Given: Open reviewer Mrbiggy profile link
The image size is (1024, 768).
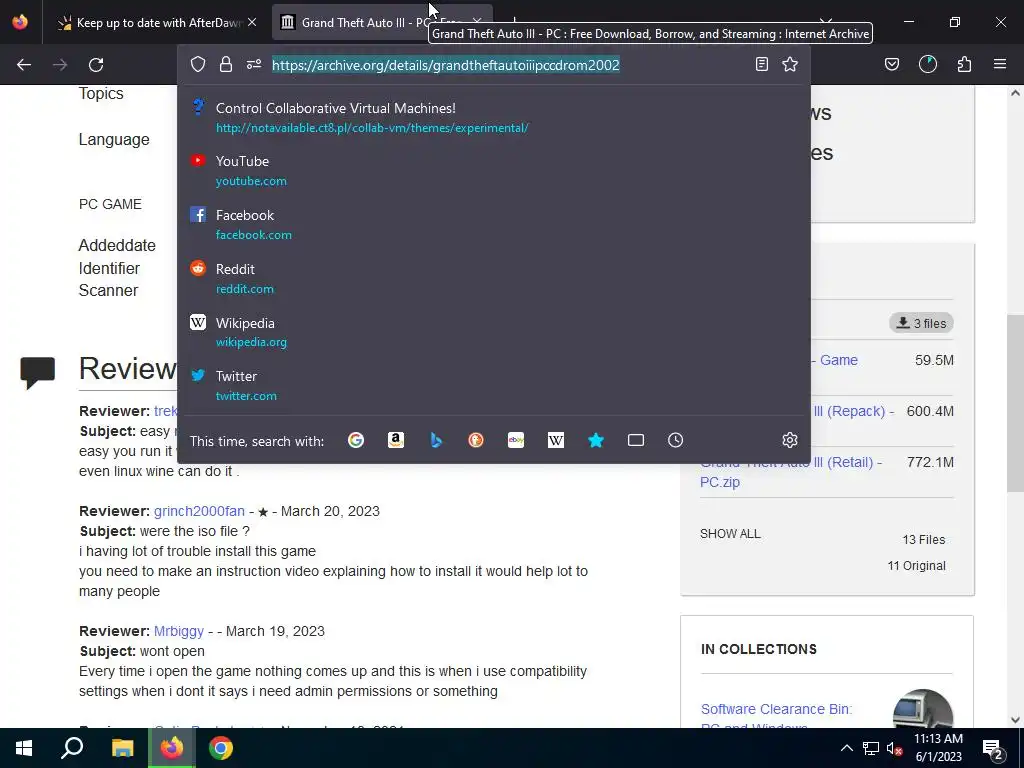Looking at the screenshot, I should 179,631.
